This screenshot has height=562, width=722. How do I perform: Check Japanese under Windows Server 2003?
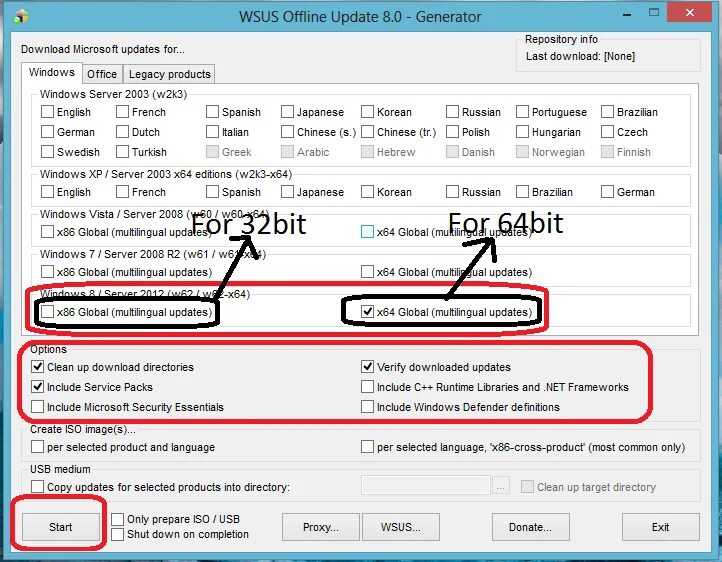pyautogui.click(x=287, y=112)
